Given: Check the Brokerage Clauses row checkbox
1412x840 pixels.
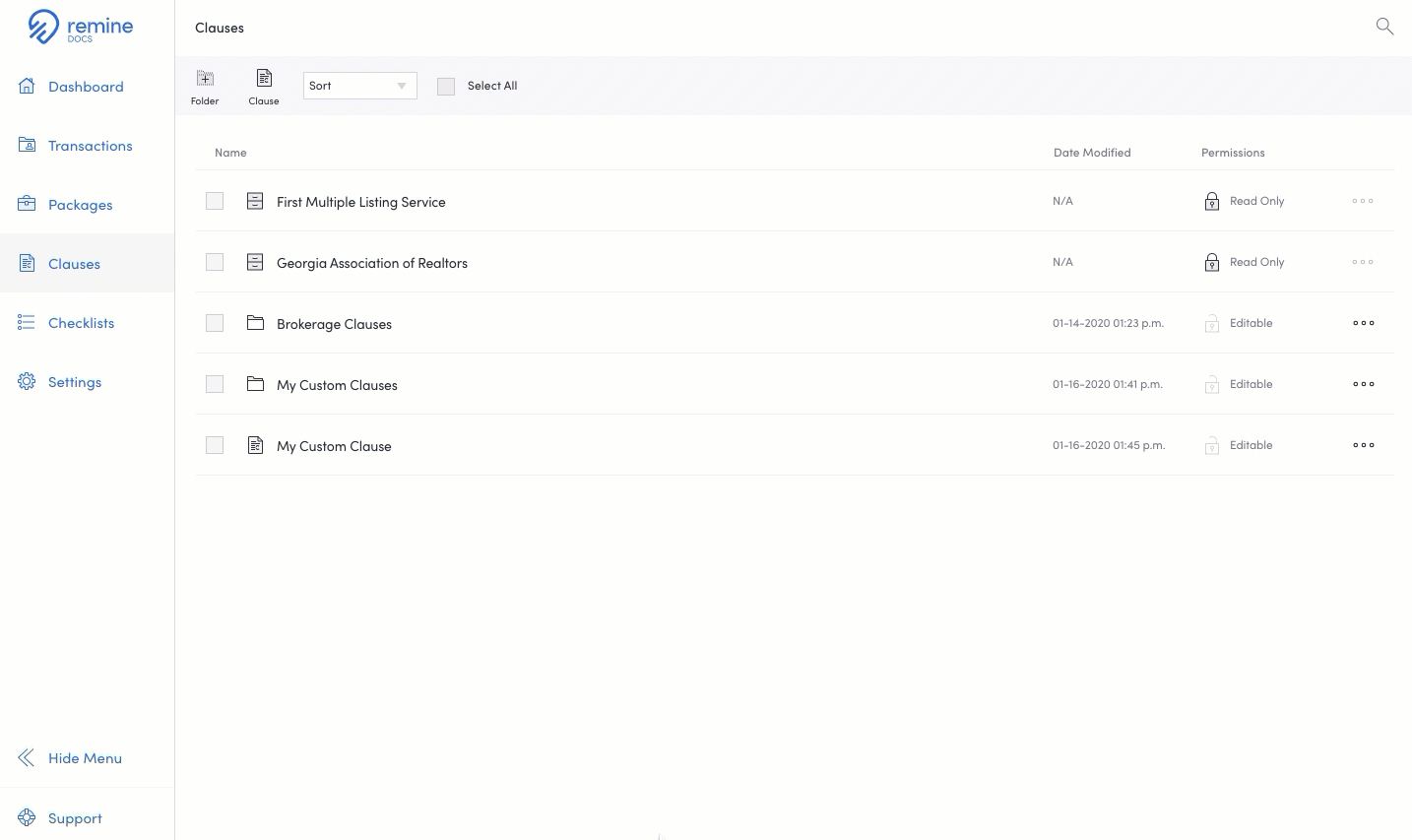Looking at the screenshot, I should point(215,323).
